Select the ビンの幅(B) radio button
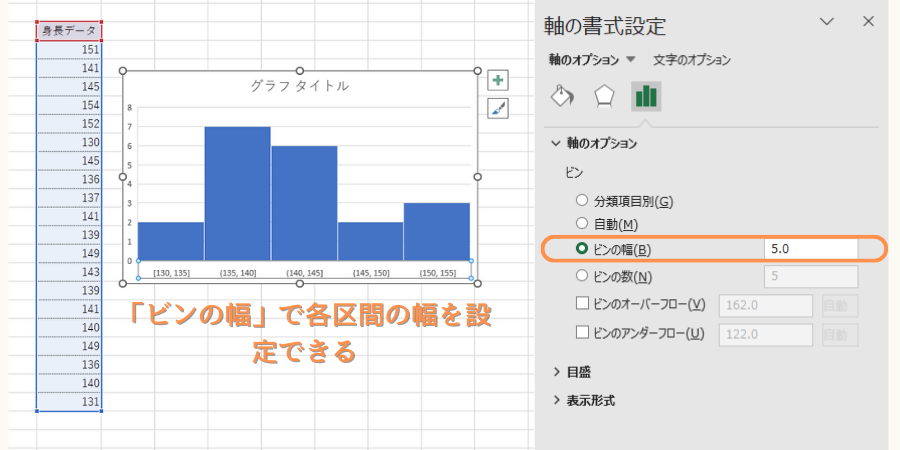This screenshot has height=450, width=900. [582, 249]
